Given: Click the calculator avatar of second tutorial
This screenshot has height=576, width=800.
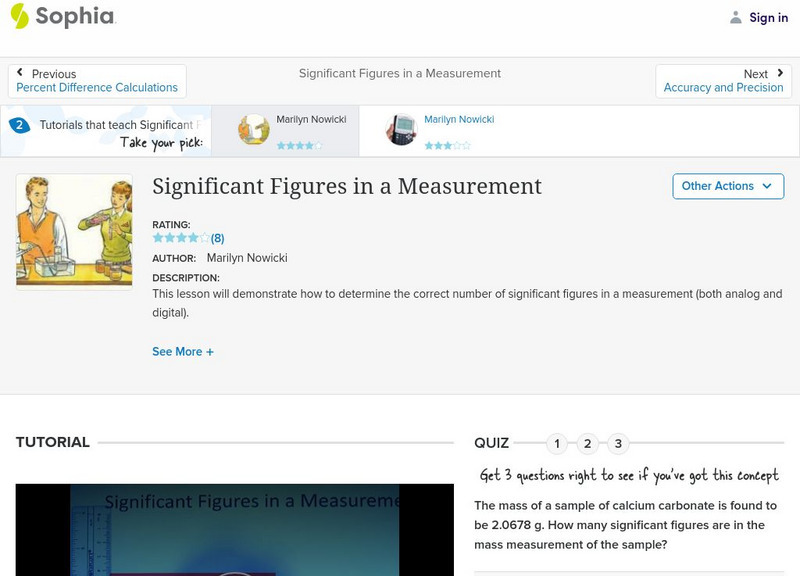Looking at the screenshot, I should click(401, 130).
